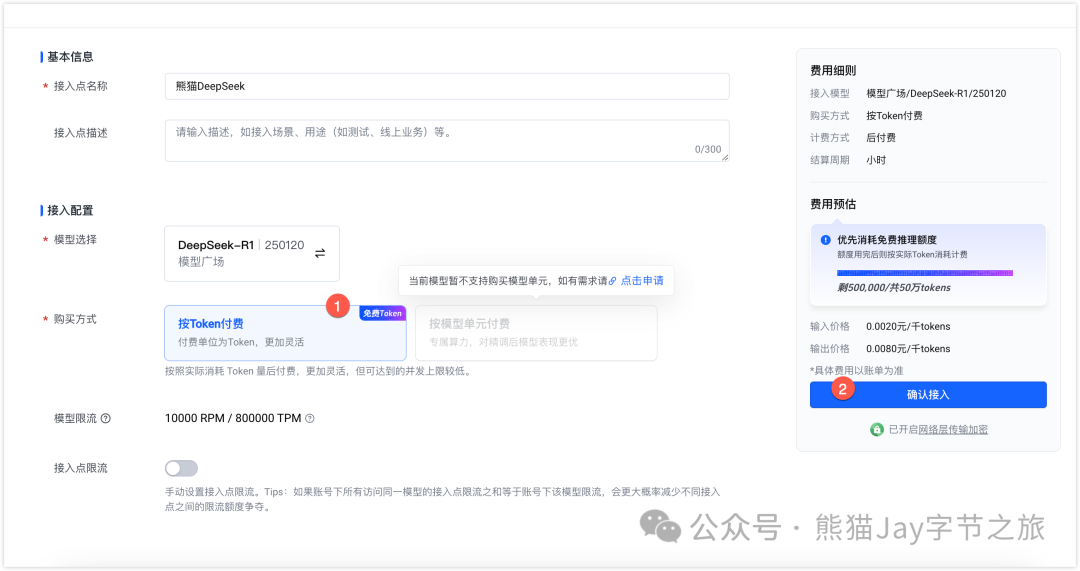Click the red circle marker numbered 1

pyautogui.click(x=338, y=306)
